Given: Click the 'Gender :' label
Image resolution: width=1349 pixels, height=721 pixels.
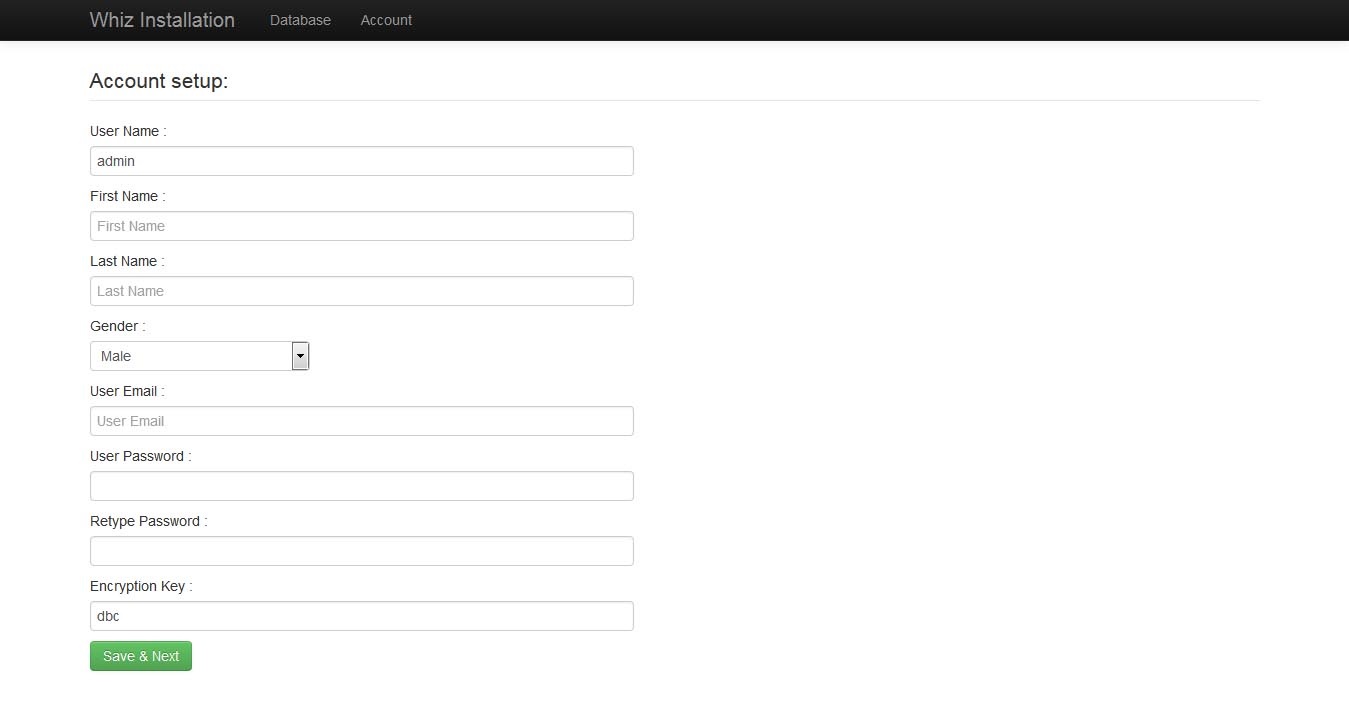Looking at the screenshot, I should tap(118, 326).
